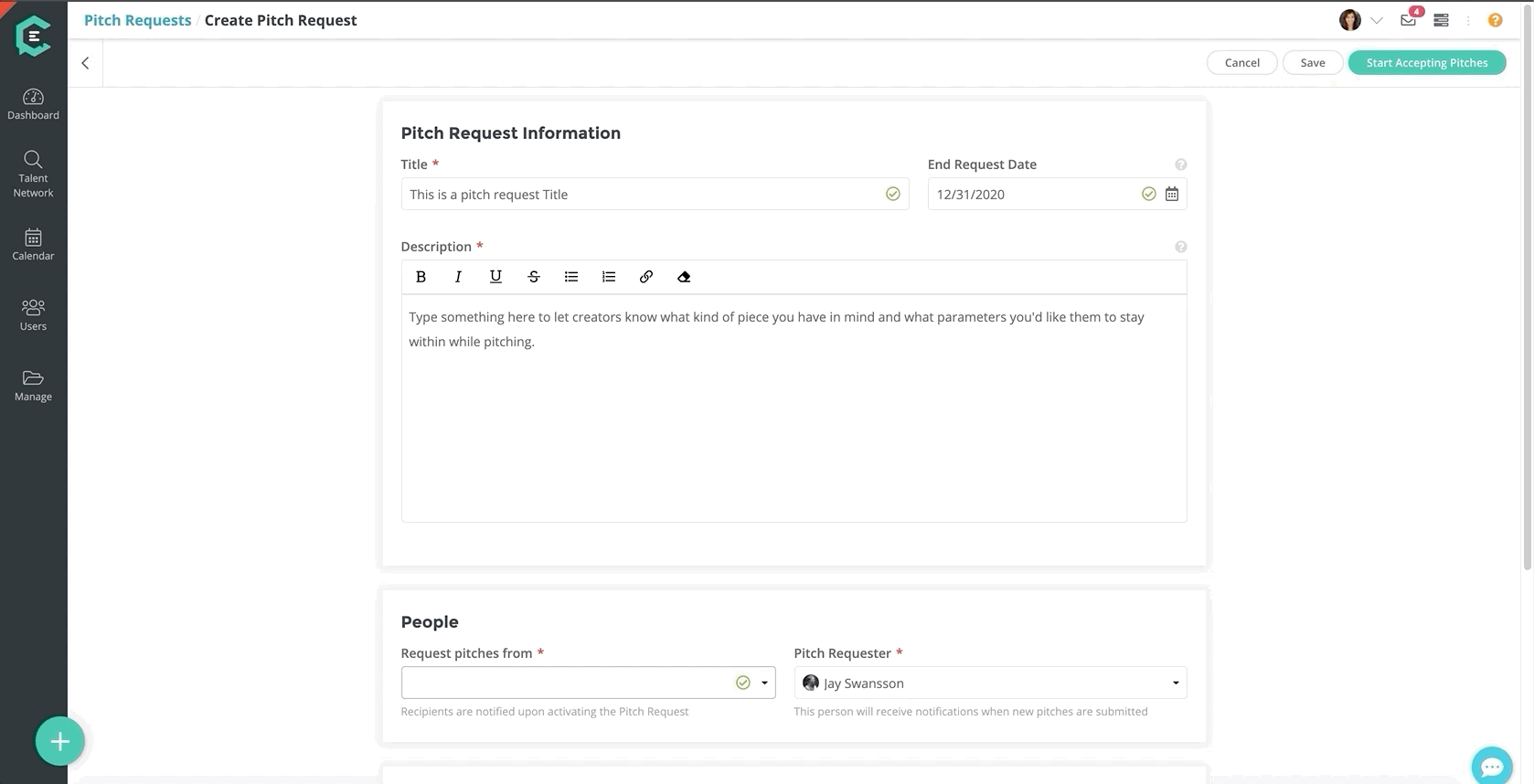Go back using the left chevron arrow

(x=85, y=63)
